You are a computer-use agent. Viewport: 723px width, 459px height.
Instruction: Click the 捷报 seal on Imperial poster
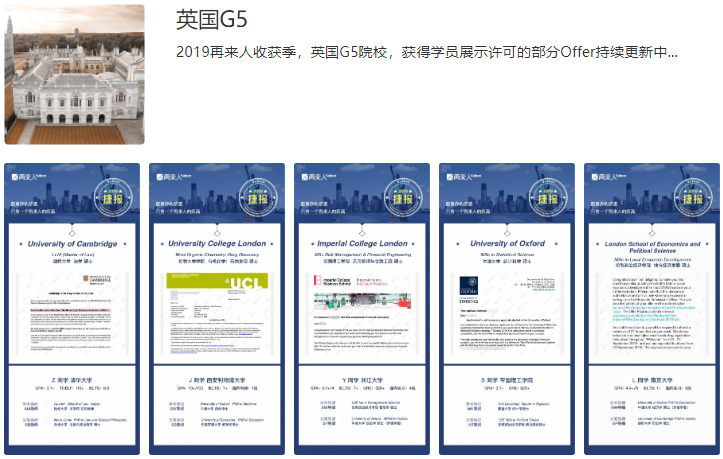point(403,197)
